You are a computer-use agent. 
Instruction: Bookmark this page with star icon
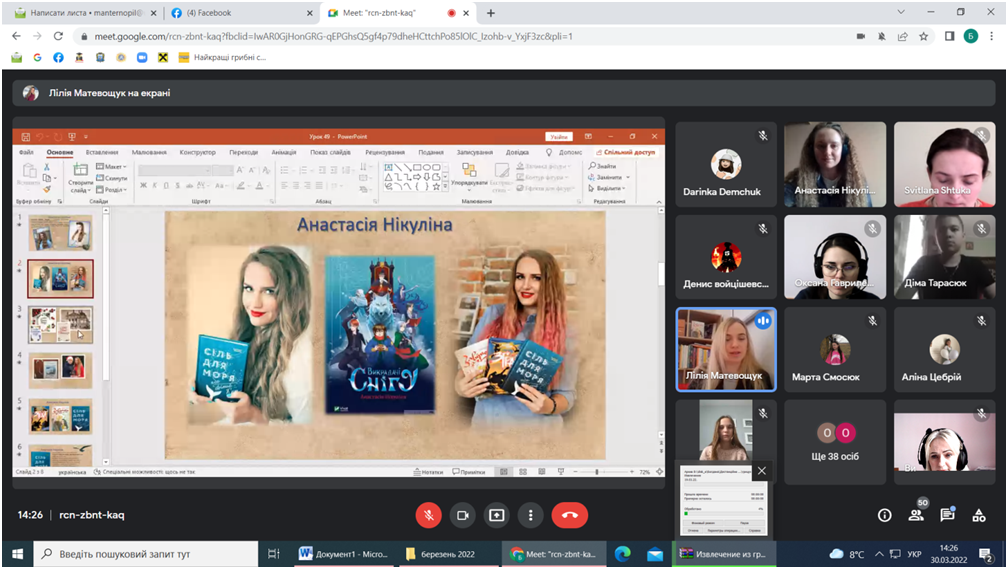pyautogui.click(x=923, y=37)
